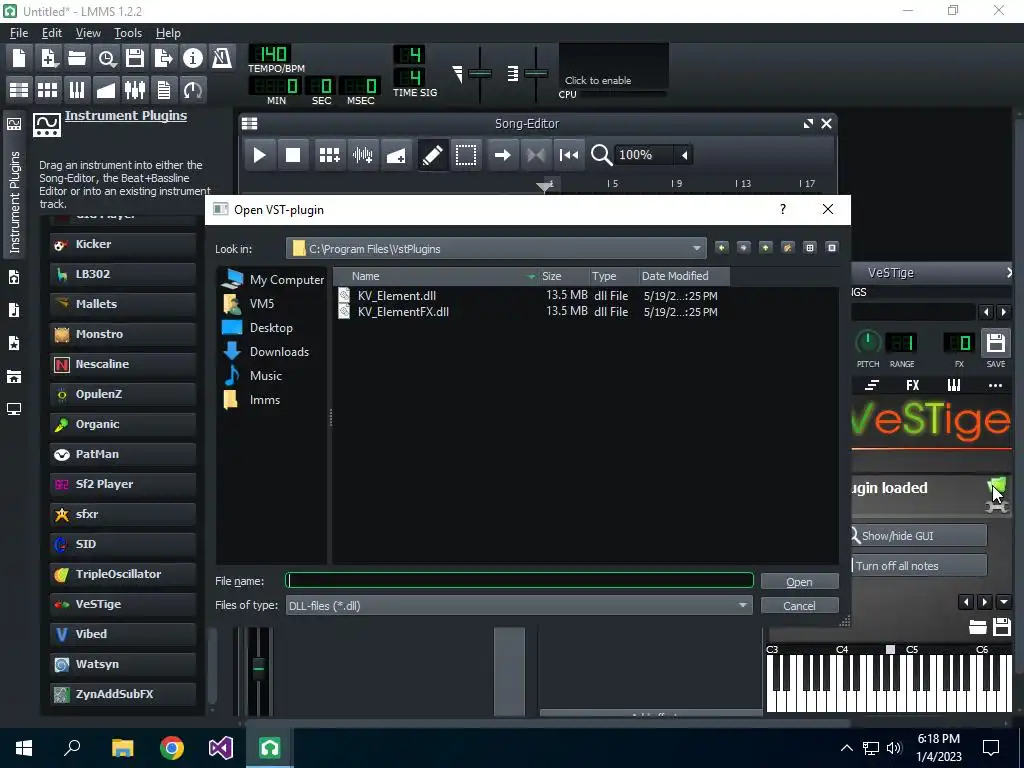Stop playback in Song-Editor
This screenshot has width=1024, height=768.
click(293, 155)
